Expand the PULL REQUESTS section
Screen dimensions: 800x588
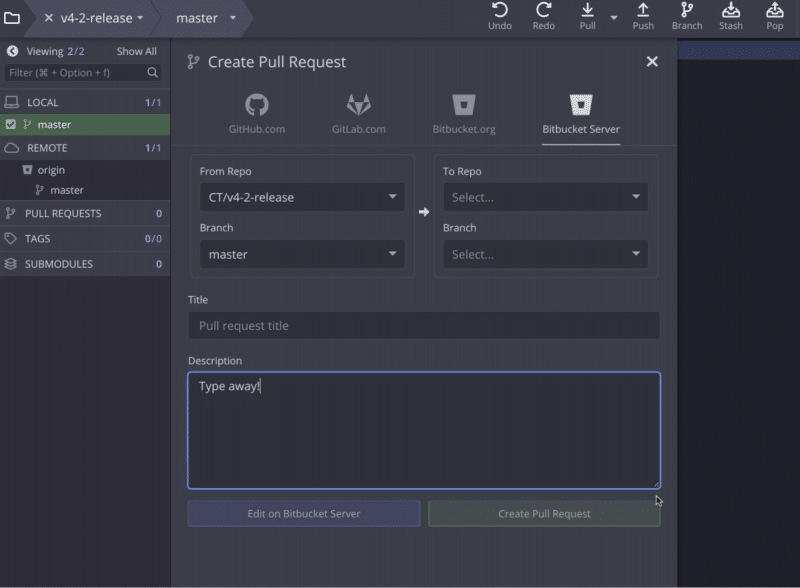[85, 213]
